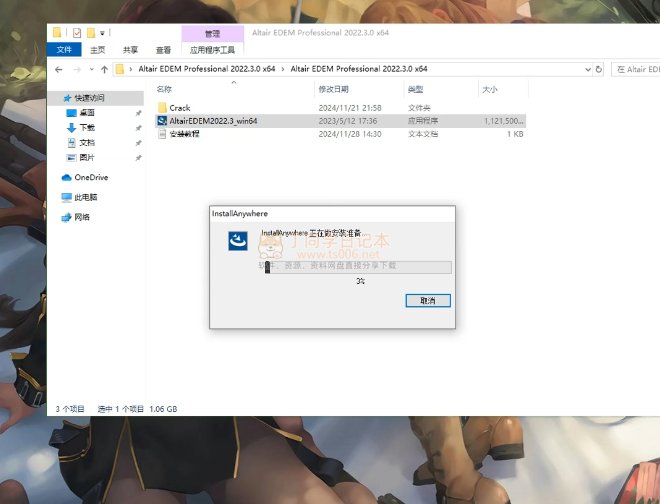660x504 pixels.
Task: Sort files by 名称 column
Action: [x=164, y=89]
